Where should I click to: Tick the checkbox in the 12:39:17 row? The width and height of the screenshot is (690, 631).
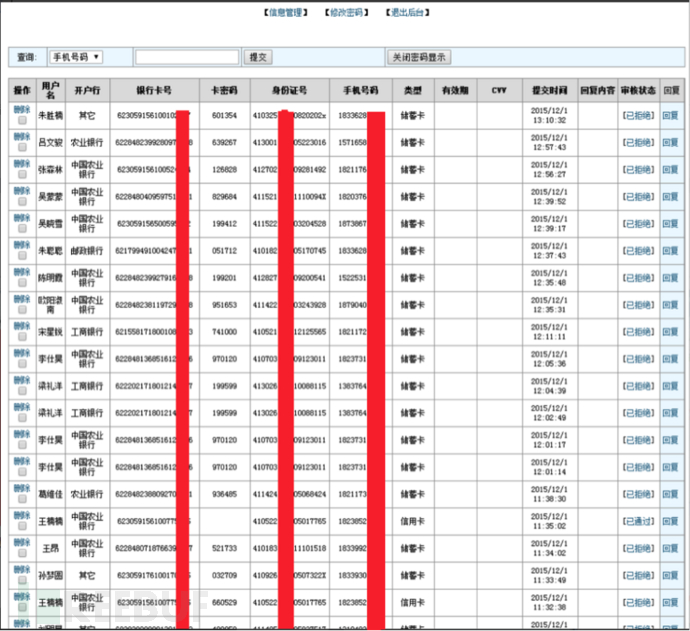[x=22, y=228]
